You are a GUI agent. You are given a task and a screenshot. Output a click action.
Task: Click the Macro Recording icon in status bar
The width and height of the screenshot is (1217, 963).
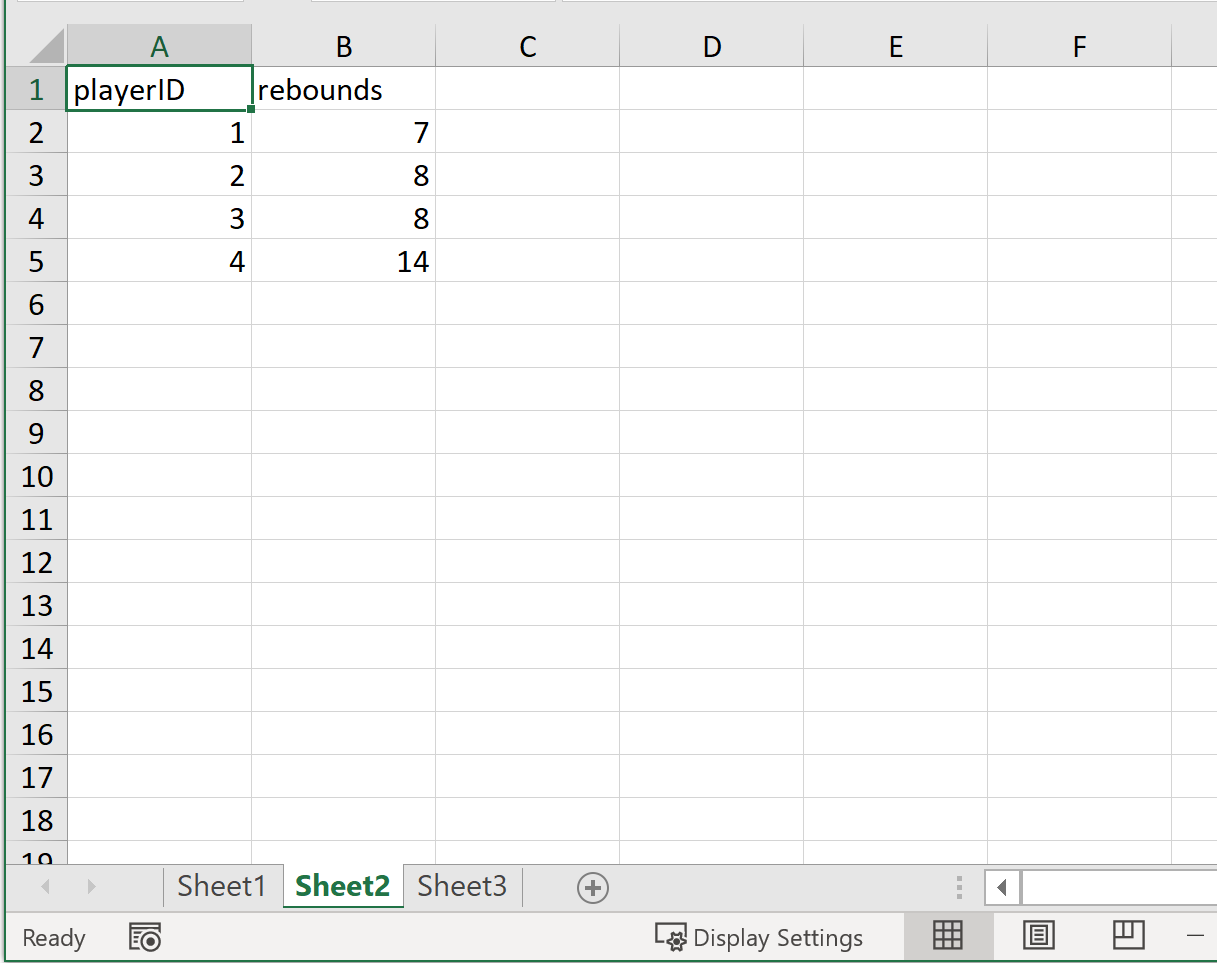point(146,937)
